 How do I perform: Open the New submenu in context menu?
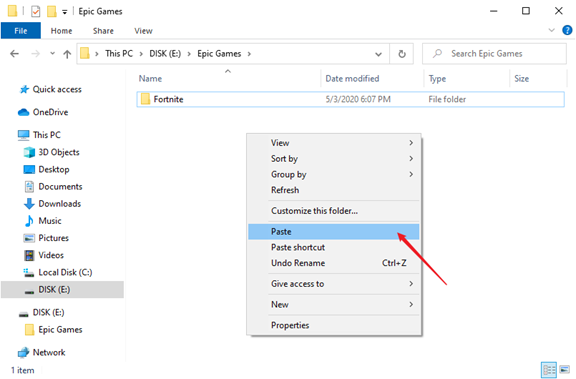coord(334,304)
